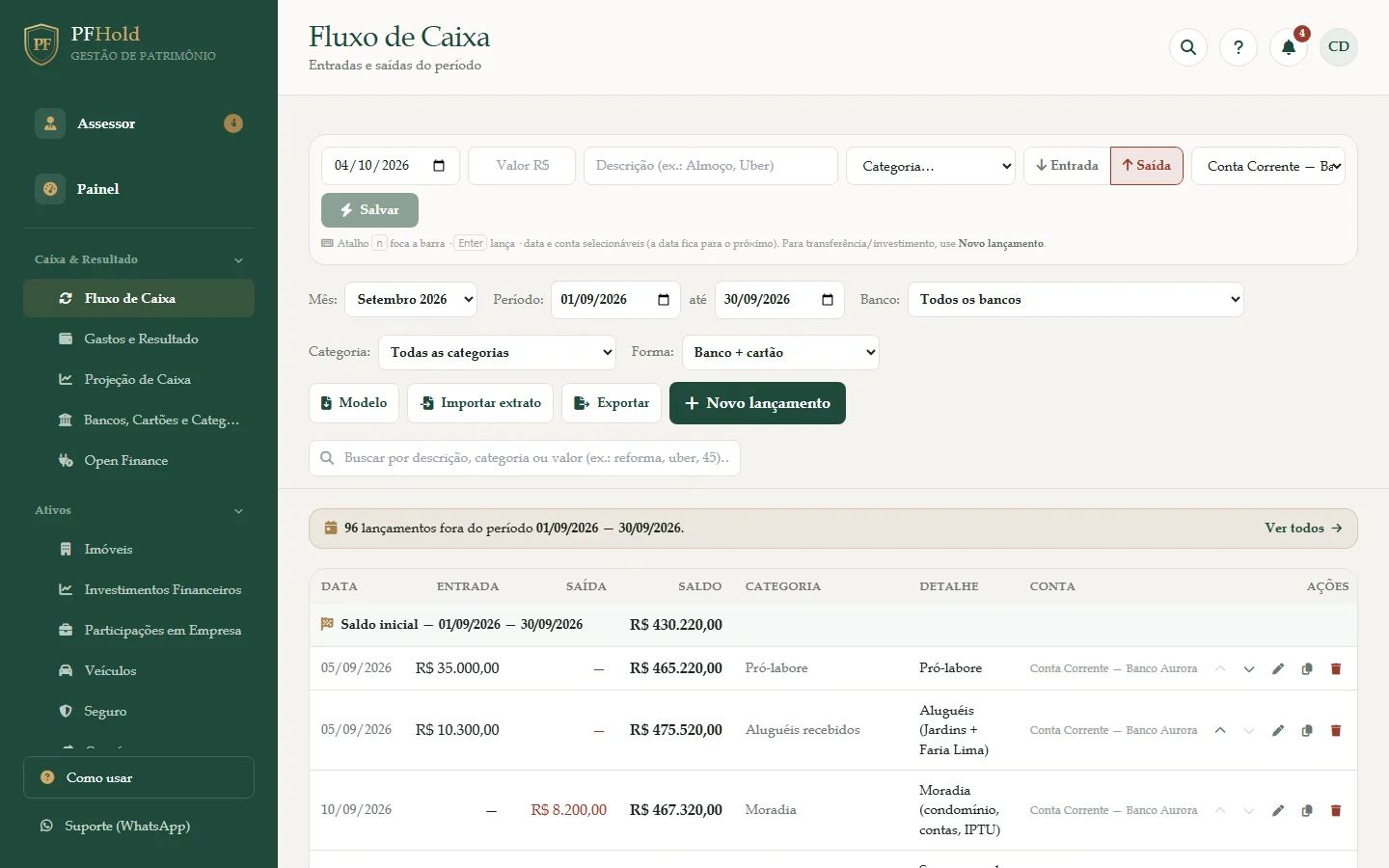The height and width of the screenshot is (868, 1389).
Task: Click the Exportar button
Action: pyautogui.click(x=612, y=403)
